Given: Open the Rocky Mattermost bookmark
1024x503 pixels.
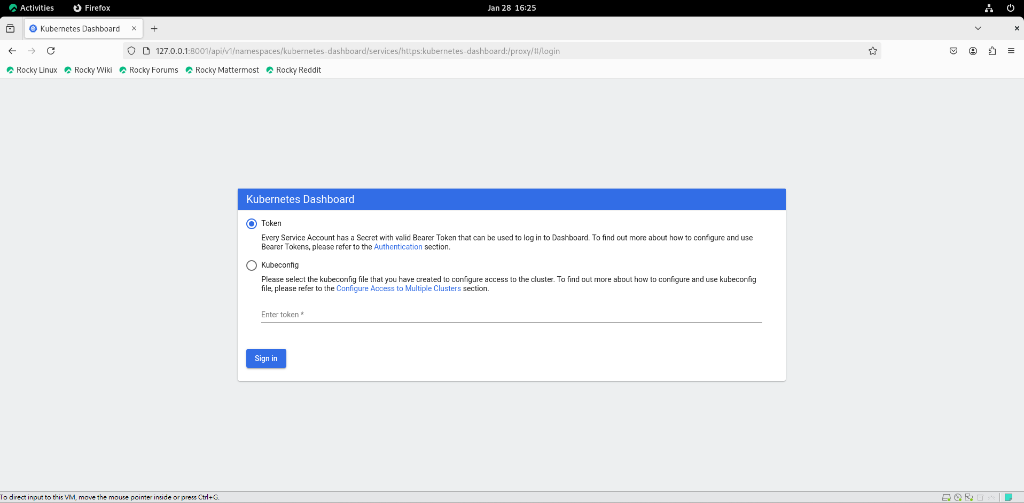Looking at the screenshot, I should (222, 70).
